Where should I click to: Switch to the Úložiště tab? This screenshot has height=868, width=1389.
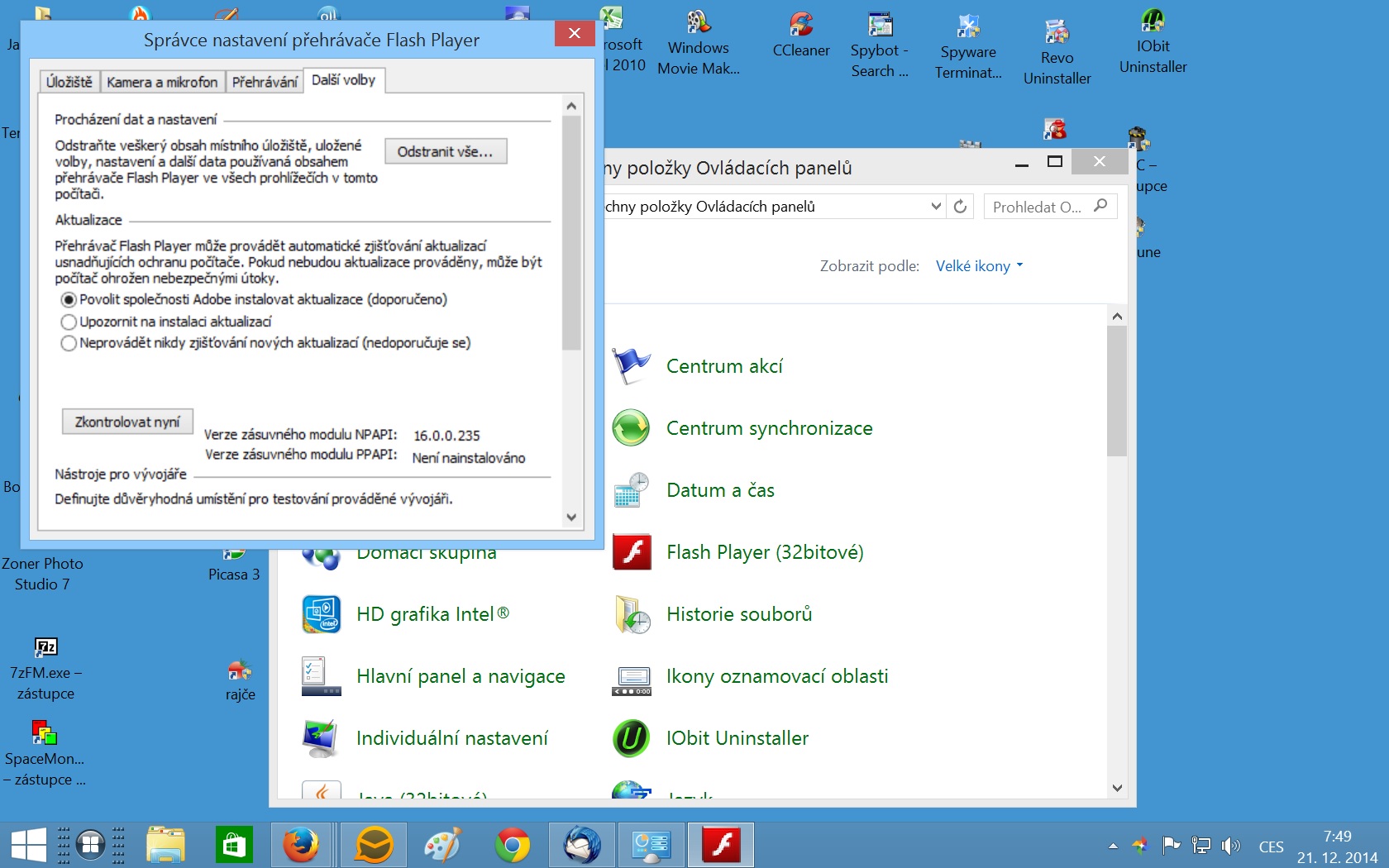[69, 82]
